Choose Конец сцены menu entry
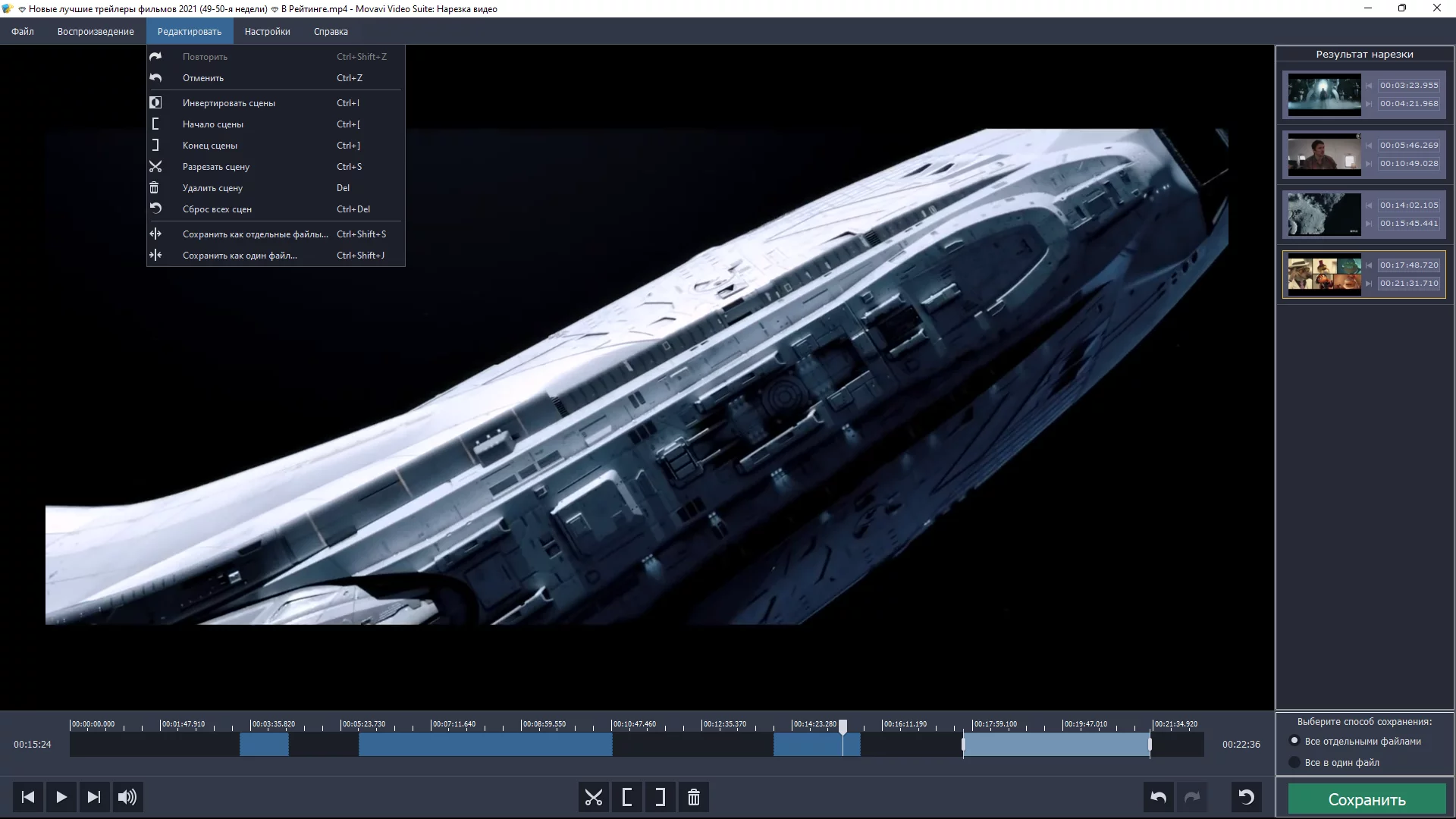 [x=276, y=146]
